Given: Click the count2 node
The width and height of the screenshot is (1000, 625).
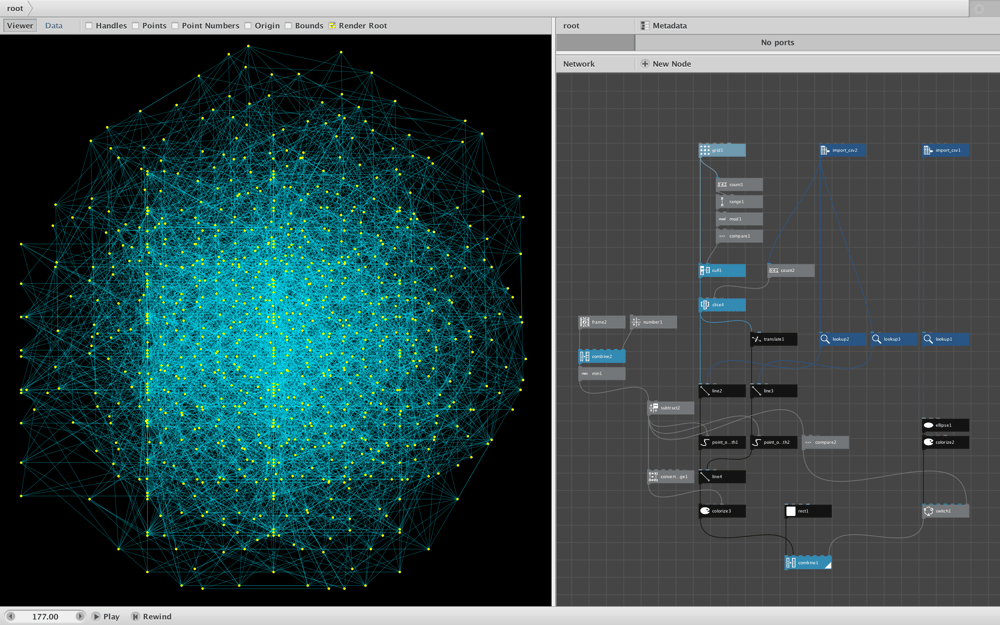Looking at the screenshot, I should tap(791, 270).
